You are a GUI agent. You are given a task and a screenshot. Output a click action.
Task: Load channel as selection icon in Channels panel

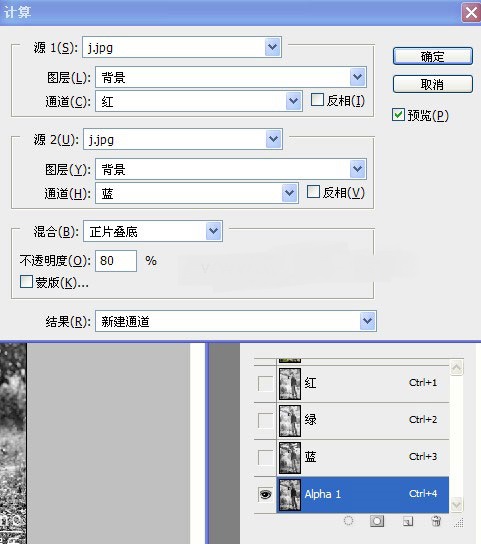click(348, 521)
